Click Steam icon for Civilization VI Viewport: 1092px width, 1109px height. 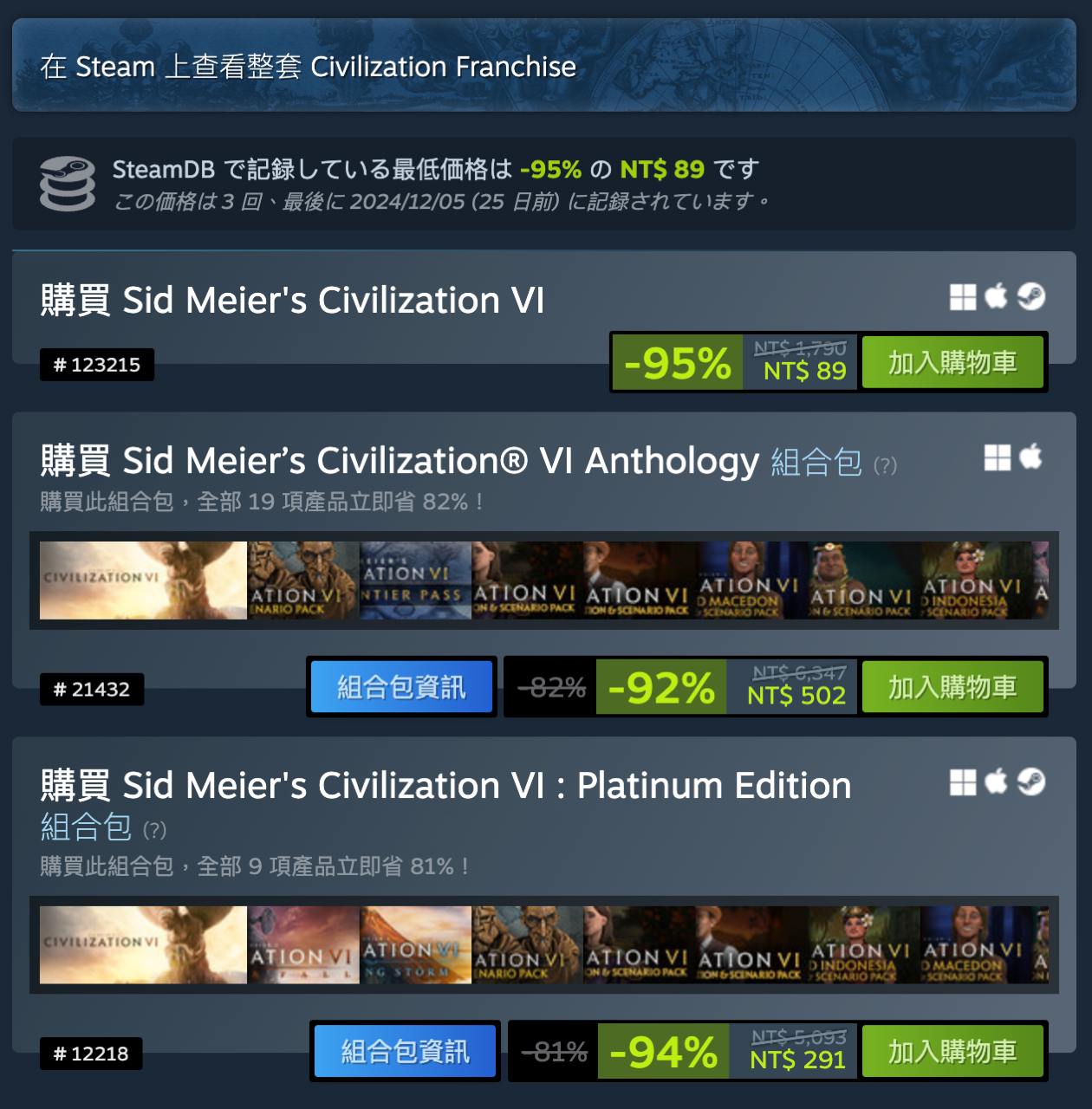point(1030,297)
